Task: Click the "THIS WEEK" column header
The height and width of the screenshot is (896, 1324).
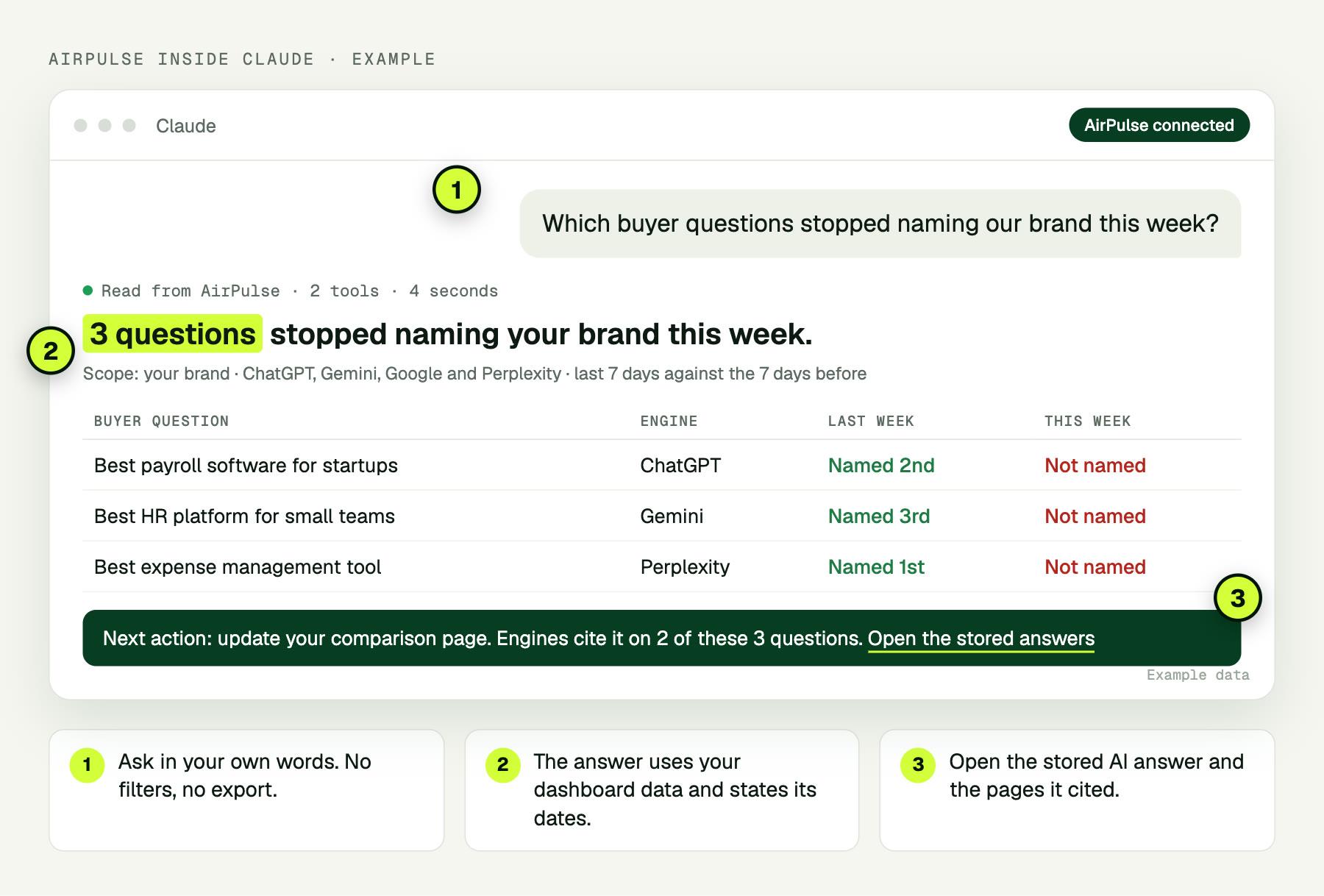Action: [x=1087, y=422]
